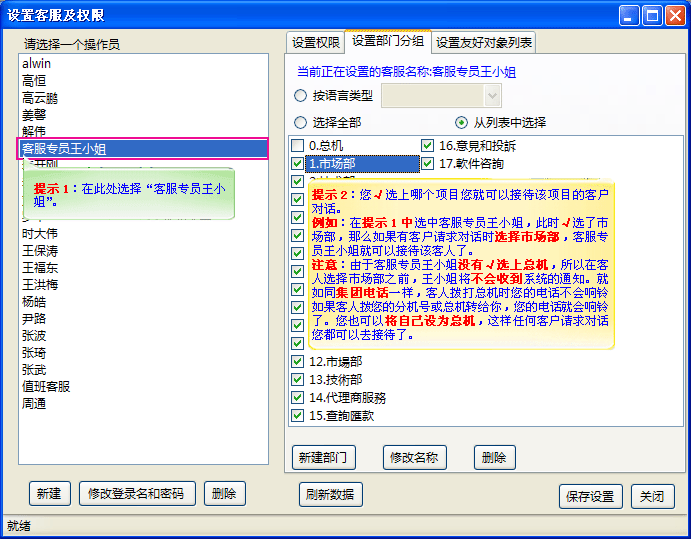Click the 修改名称 button
The height and width of the screenshot is (539, 691).
414,458
